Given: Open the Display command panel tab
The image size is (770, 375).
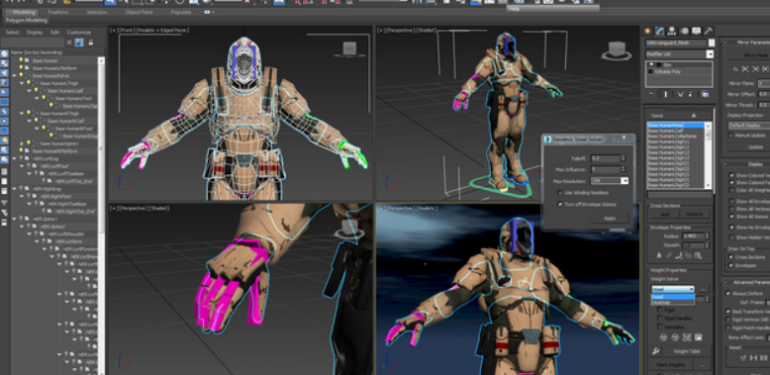Looking at the screenshot, I should (696, 31).
